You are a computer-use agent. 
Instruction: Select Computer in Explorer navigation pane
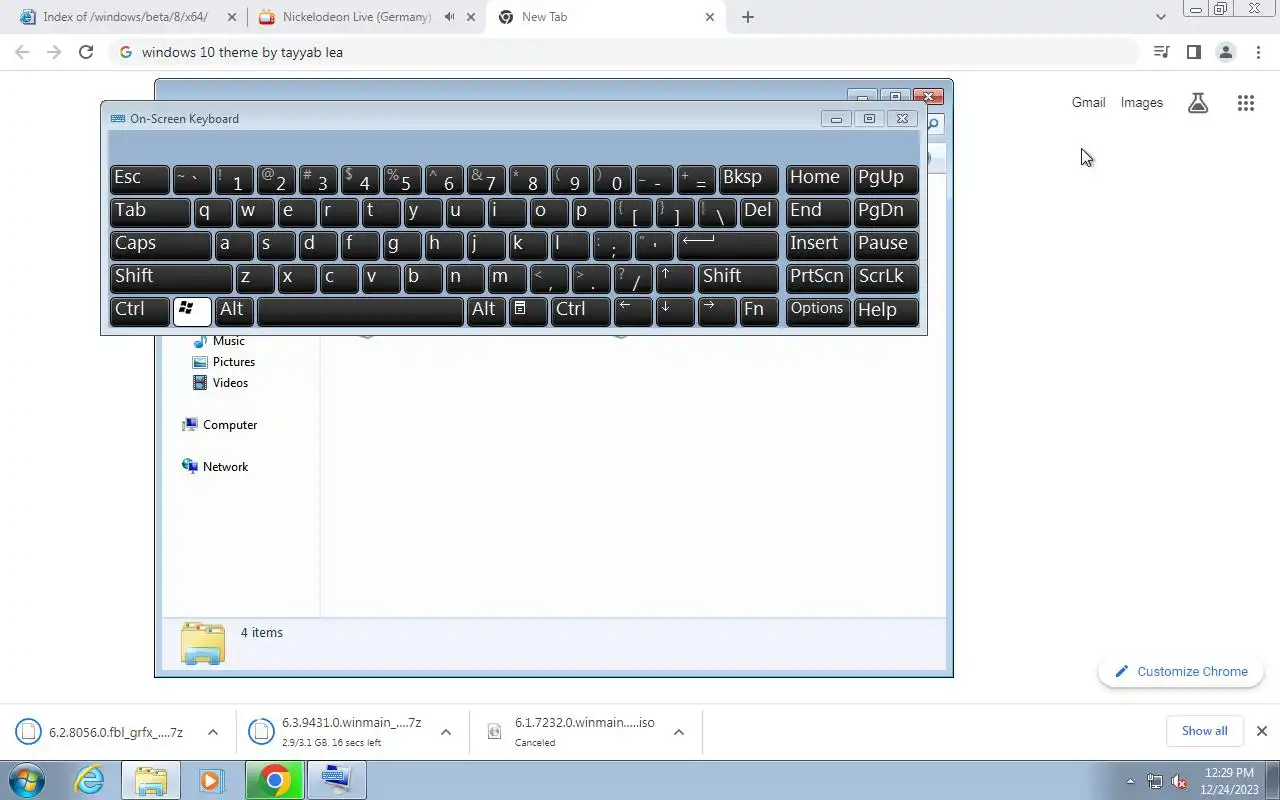(220, 425)
